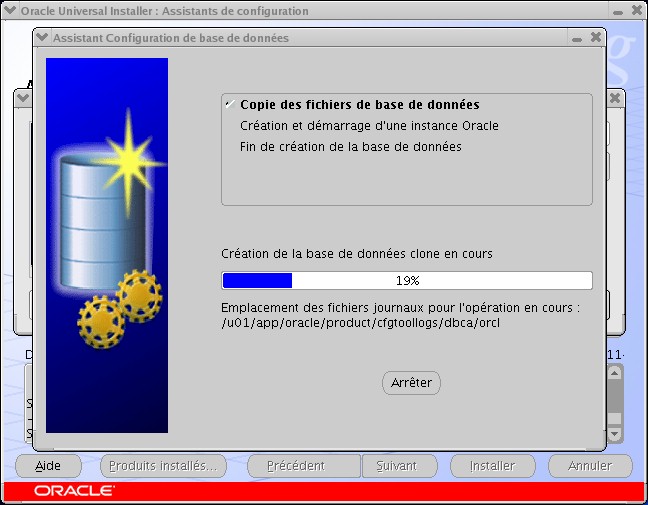Go back with Précédent button
The image size is (648, 505).
304,466
